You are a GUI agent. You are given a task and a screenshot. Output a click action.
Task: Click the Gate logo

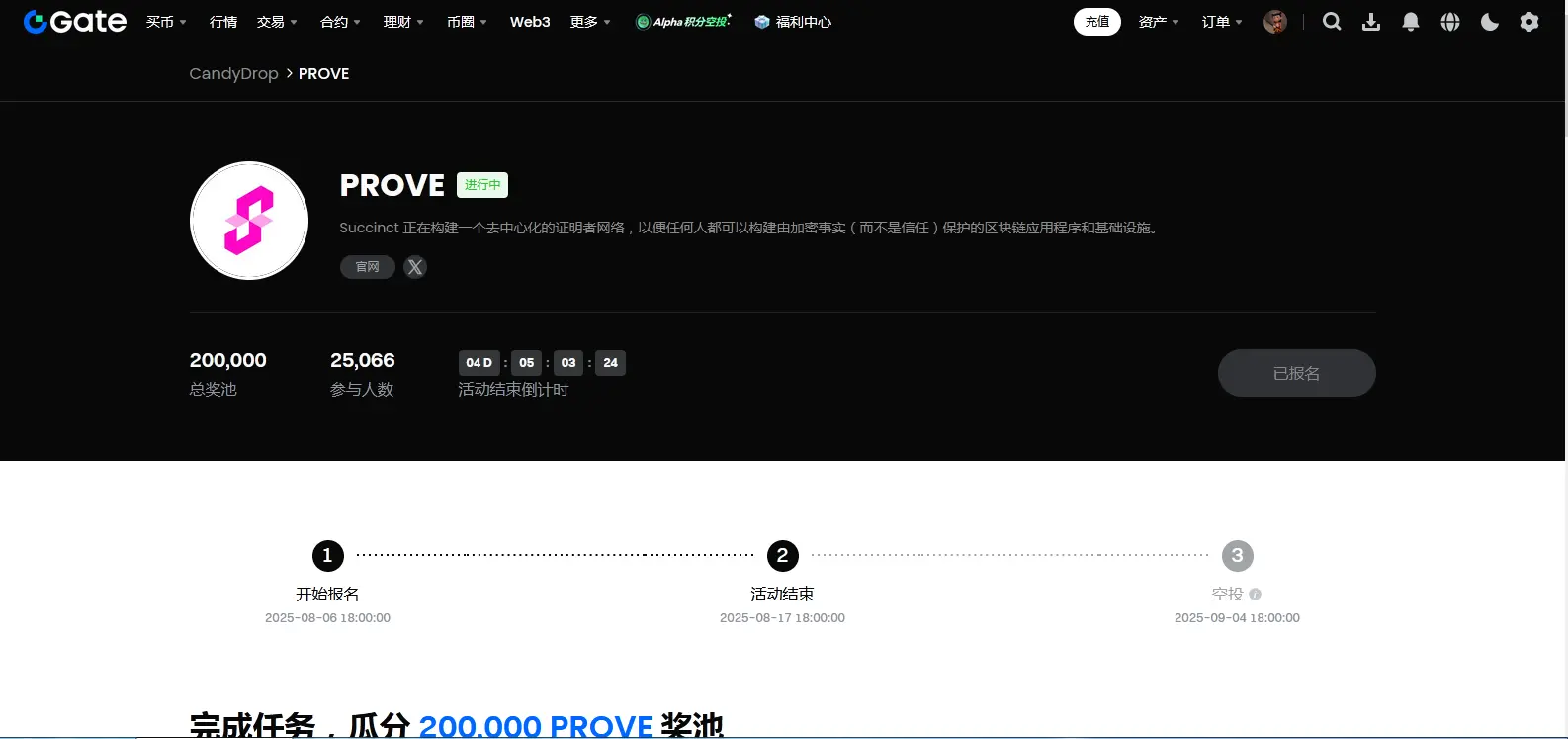click(75, 22)
